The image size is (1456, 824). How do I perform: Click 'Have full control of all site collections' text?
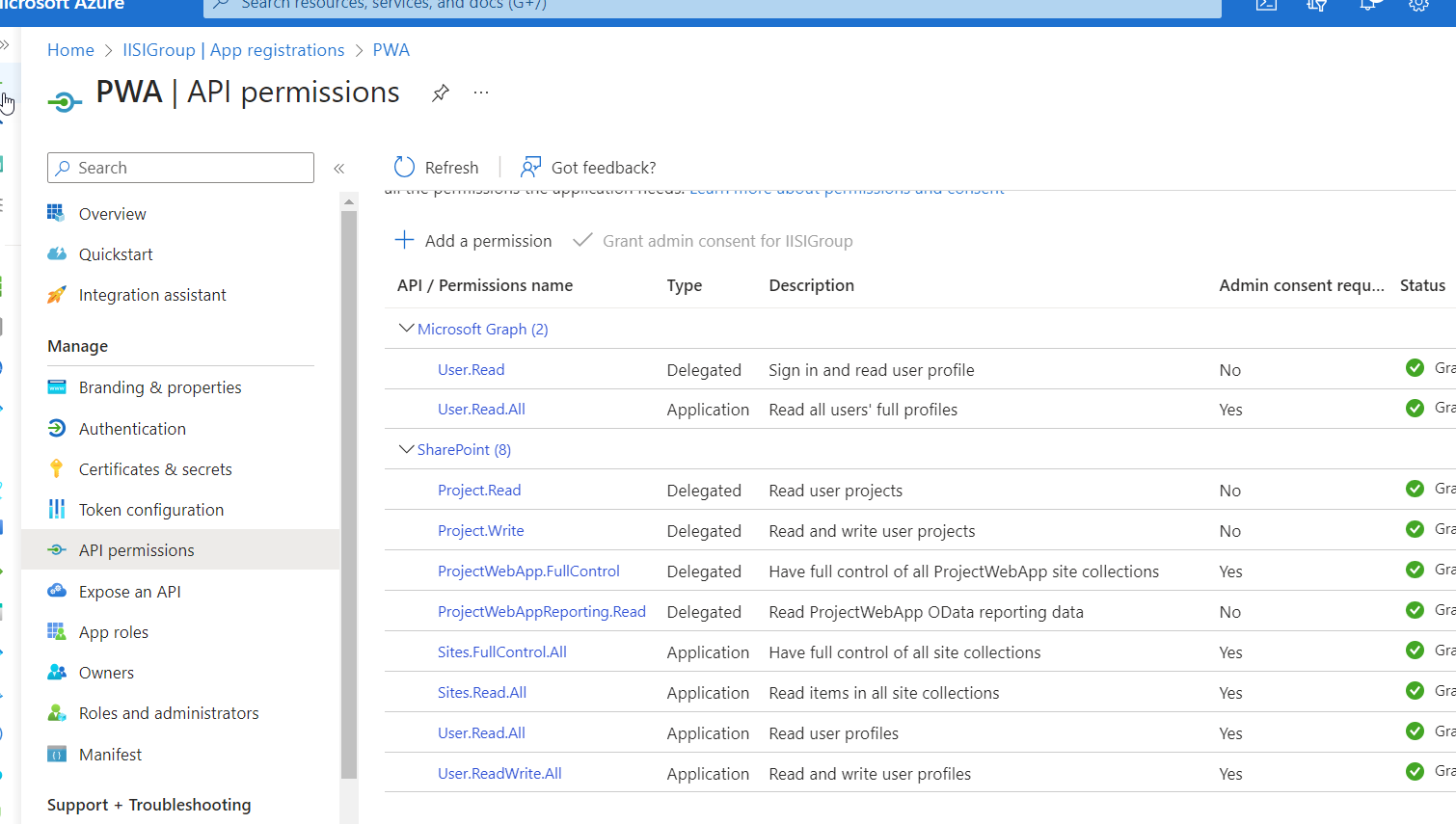click(904, 652)
